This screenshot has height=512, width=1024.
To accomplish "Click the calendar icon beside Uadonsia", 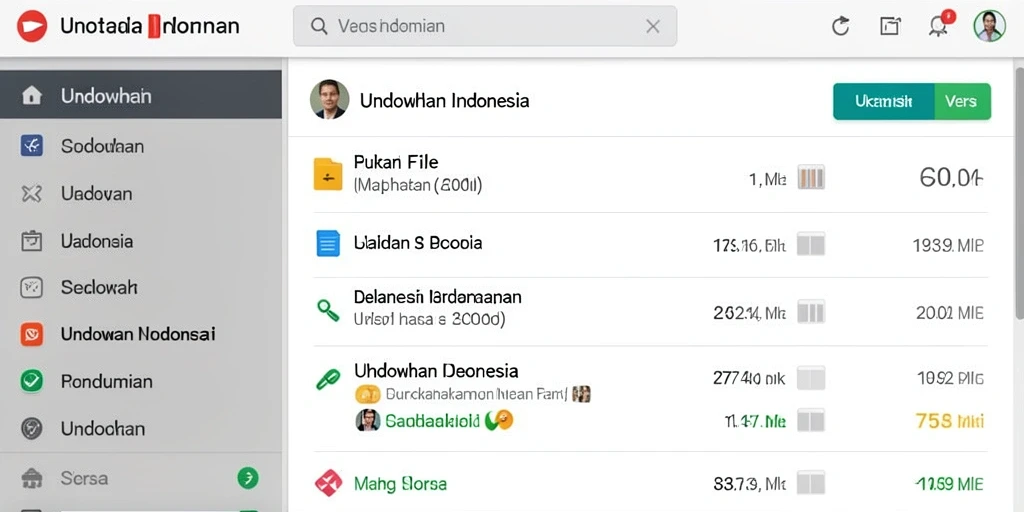I will (31, 241).
